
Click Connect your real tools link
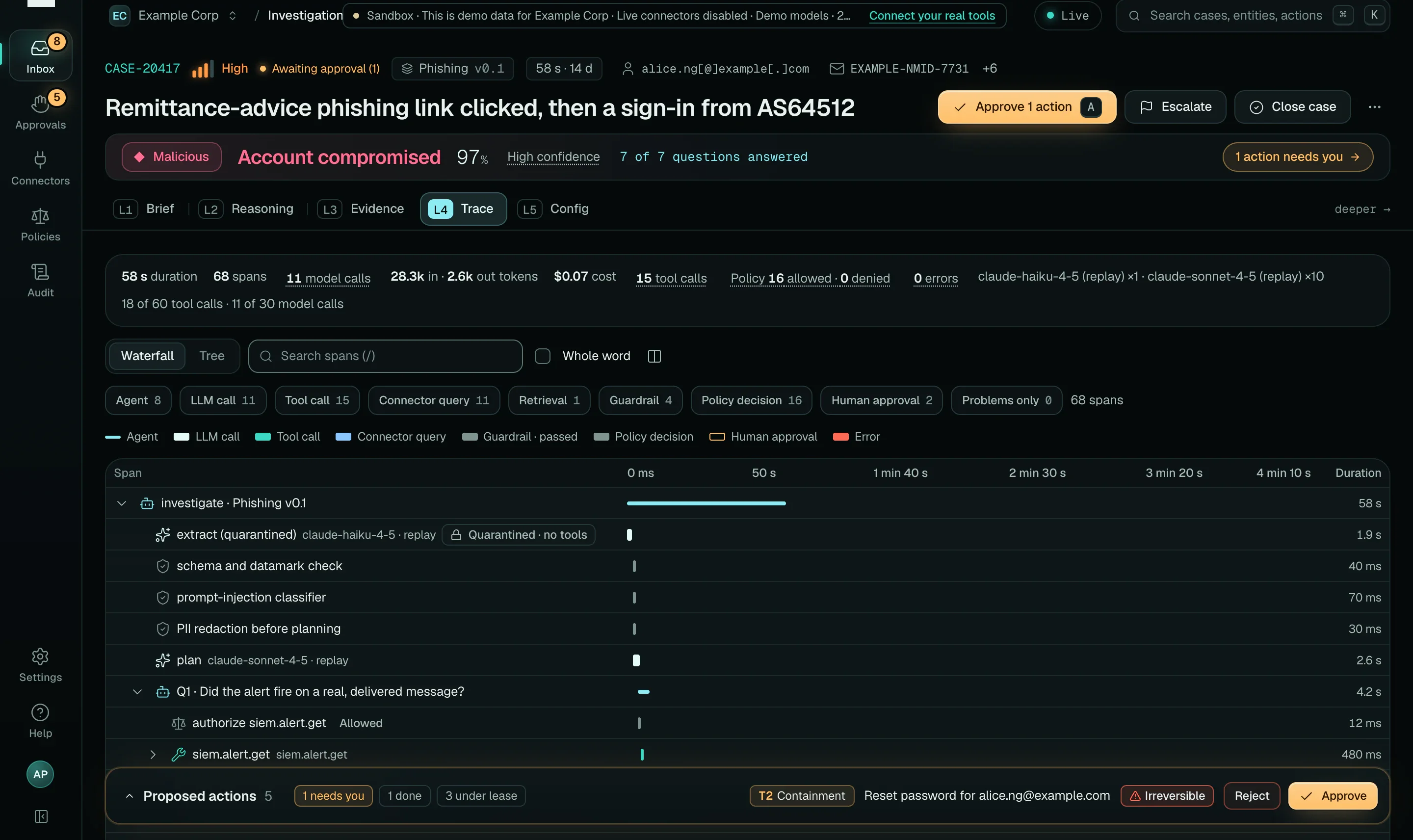[931, 16]
